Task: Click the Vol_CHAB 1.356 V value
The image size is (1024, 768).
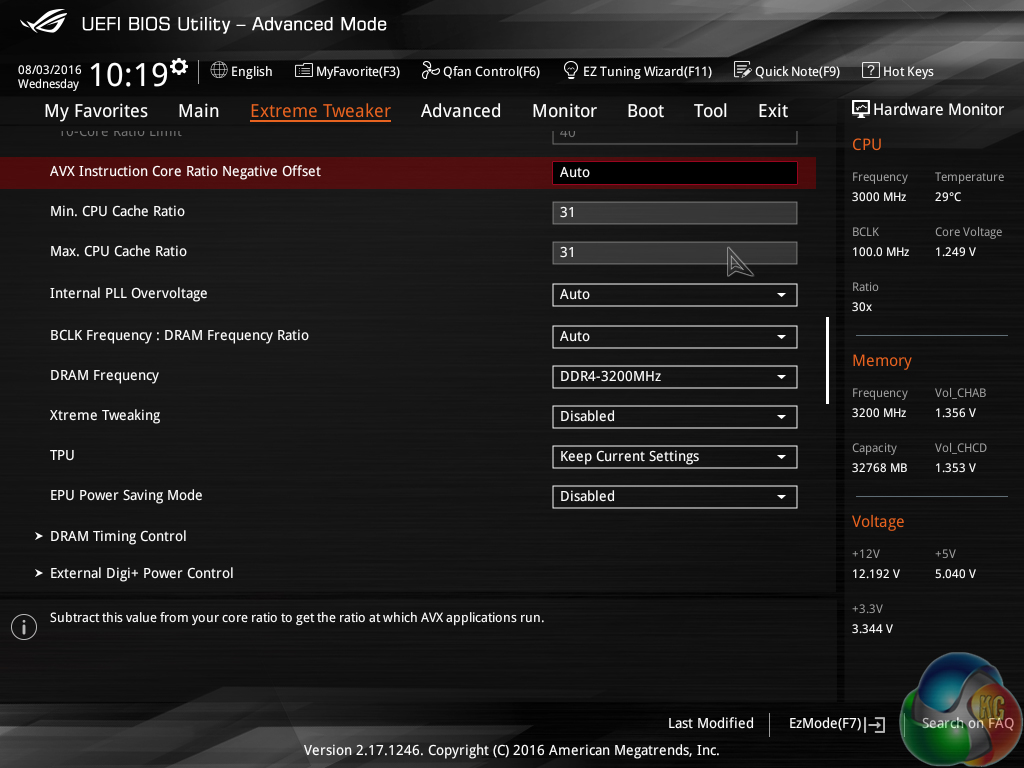Action: click(x=955, y=413)
